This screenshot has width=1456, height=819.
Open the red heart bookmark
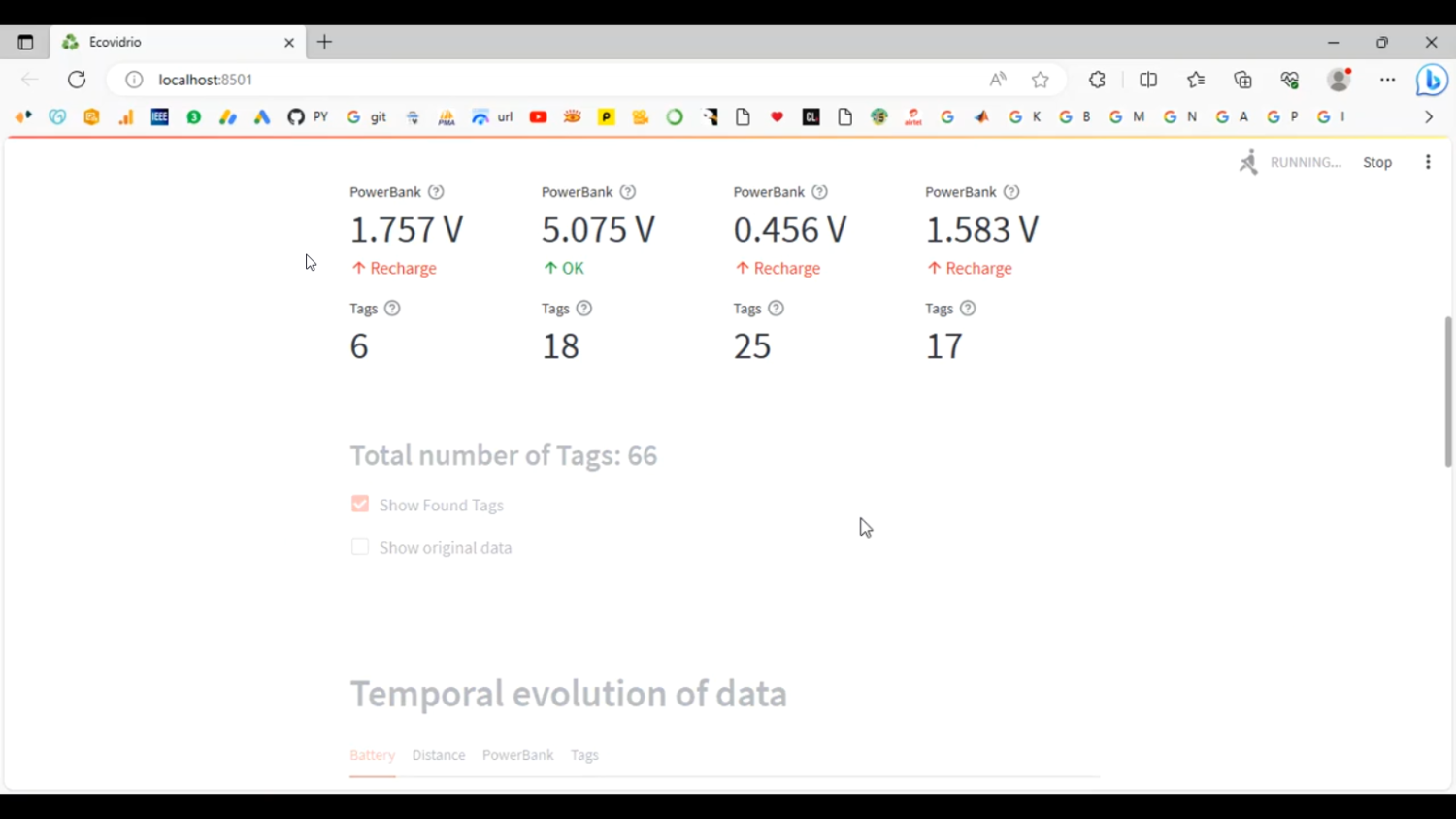[778, 117]
